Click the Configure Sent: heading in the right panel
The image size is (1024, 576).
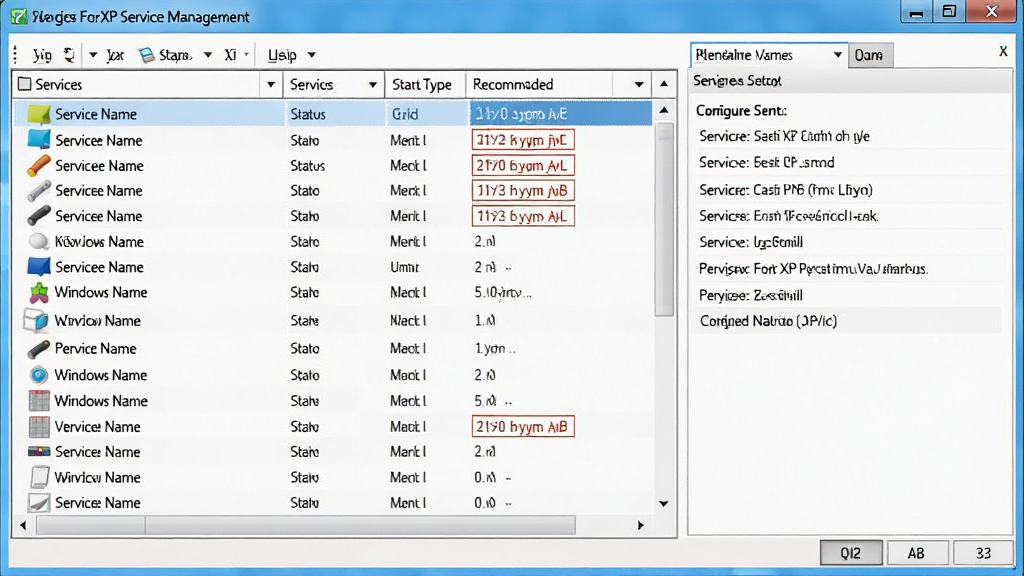click(741, 110)
